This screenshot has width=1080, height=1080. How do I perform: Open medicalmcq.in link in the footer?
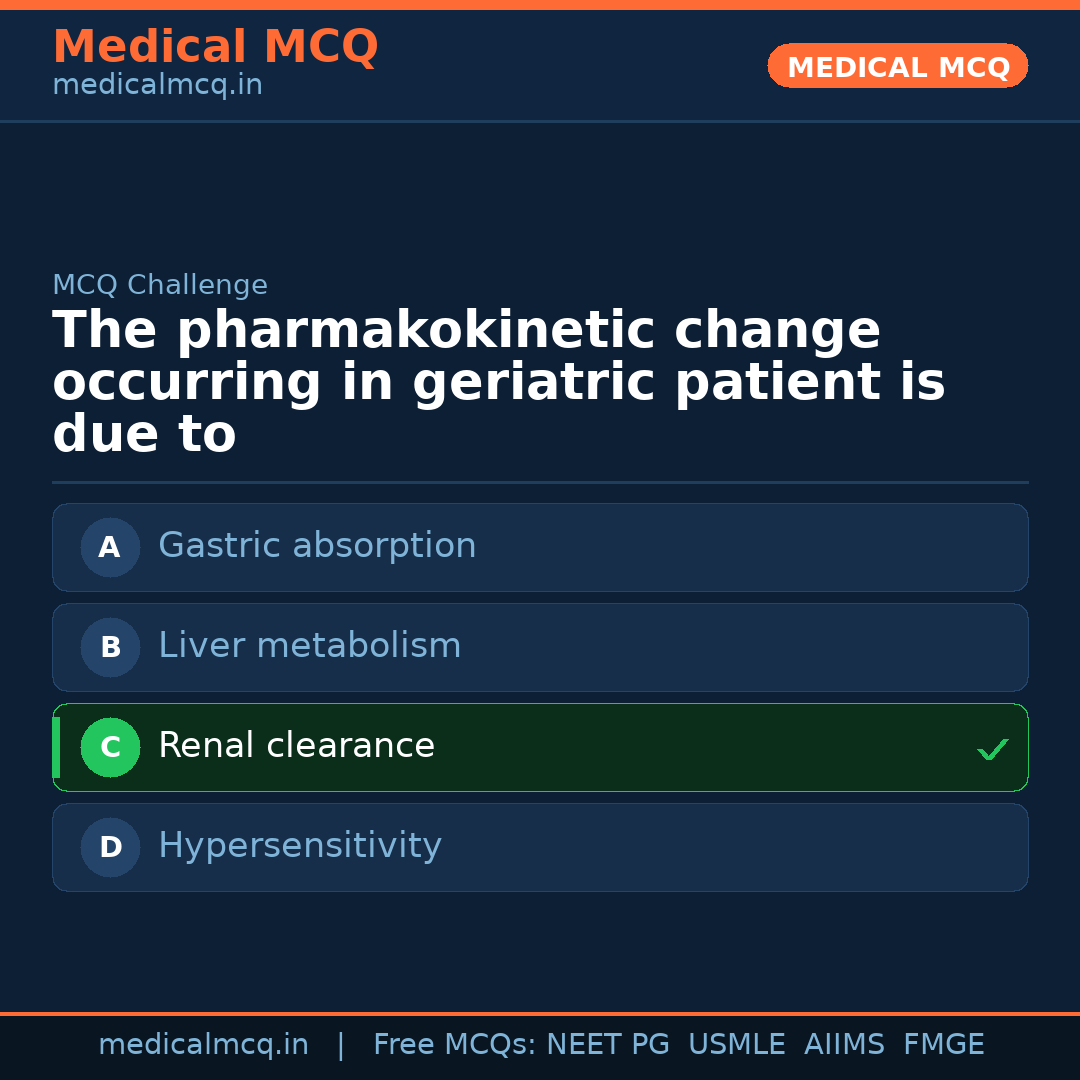pyautogui.click(x=203, y=1045)
